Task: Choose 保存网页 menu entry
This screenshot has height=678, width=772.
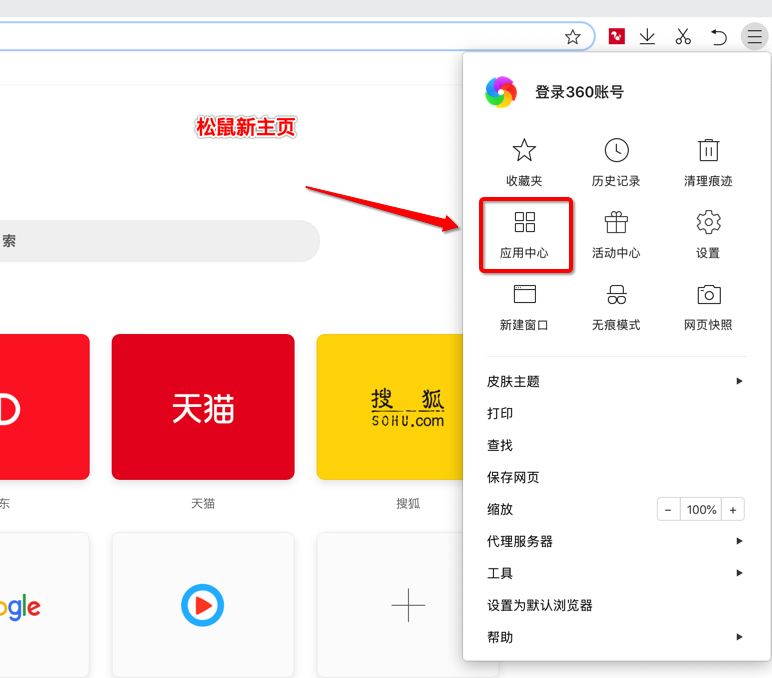Action: pyautogui.click(x=616, y=477)
